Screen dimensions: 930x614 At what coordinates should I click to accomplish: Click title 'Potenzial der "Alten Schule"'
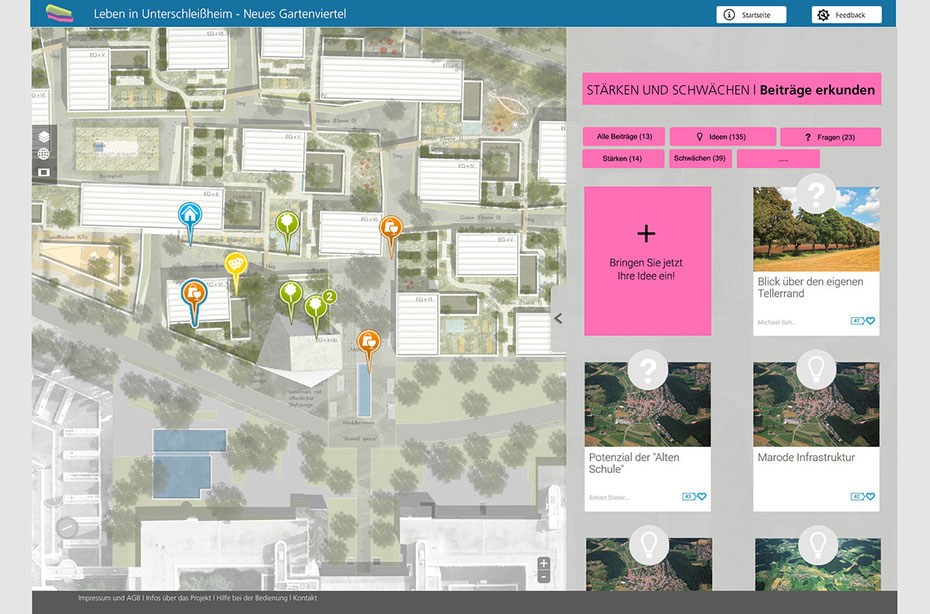[634, 463]
